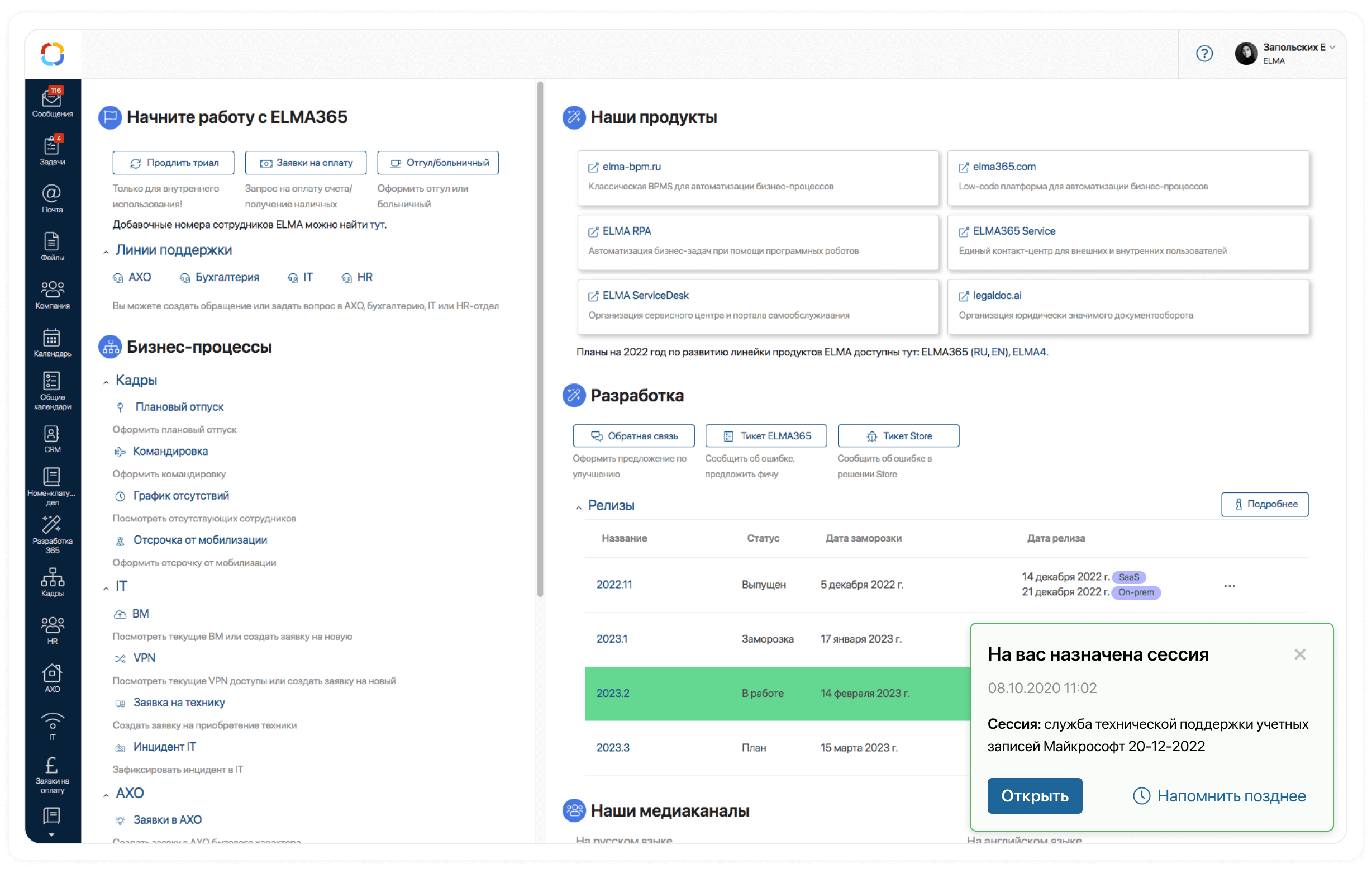Image resolution: width=1372 pixels, height=873 pixels.
Task: Open Заявки на оплату sidebar icon
Action: (53, 776)
